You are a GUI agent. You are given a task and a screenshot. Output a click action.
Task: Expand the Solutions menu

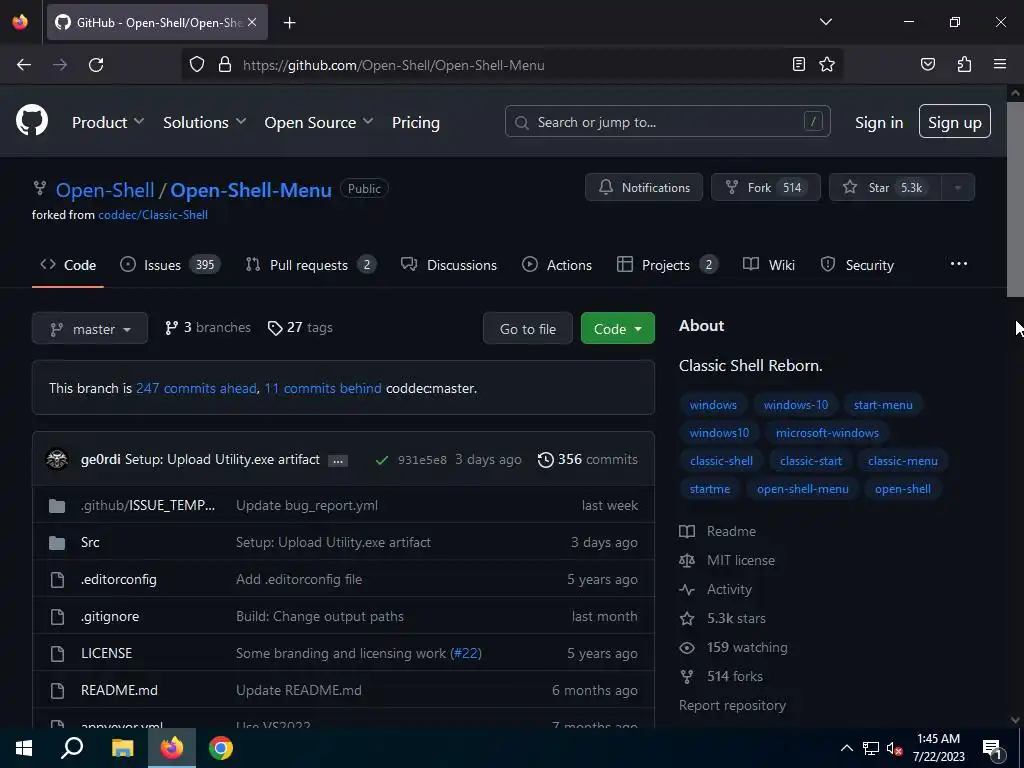(204, 122)
